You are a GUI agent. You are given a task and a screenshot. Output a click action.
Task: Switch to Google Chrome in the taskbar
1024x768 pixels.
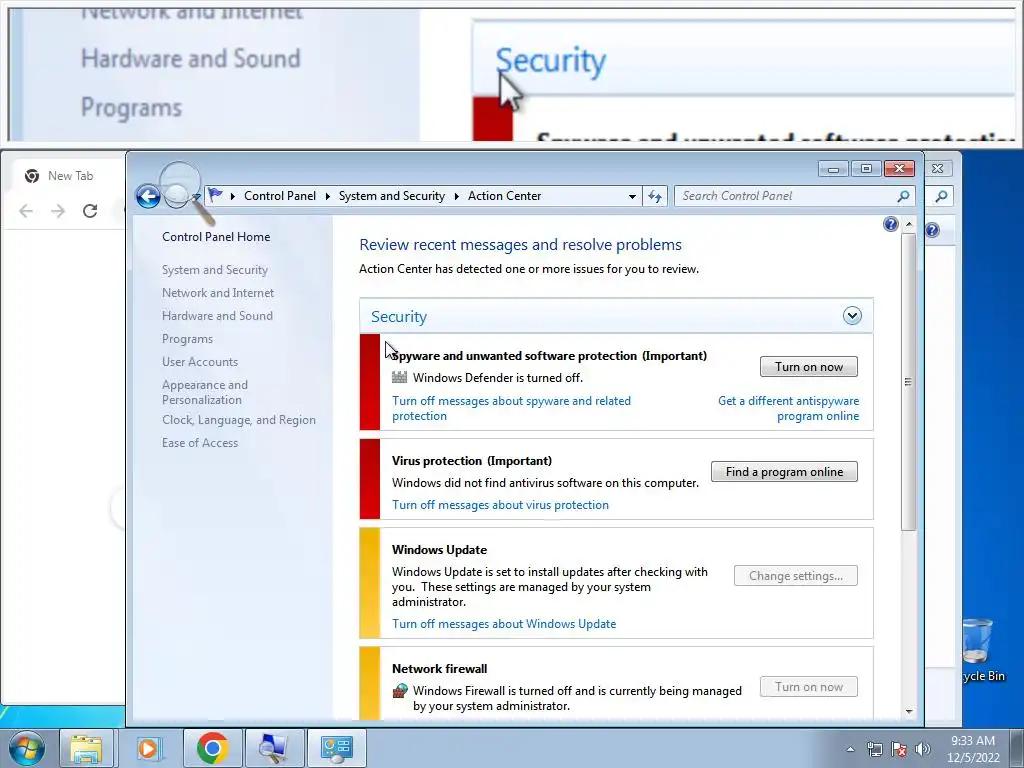pos(212,748)
